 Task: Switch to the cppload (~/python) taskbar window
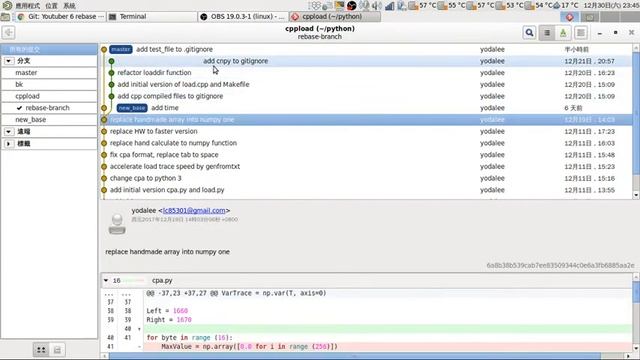335,16
